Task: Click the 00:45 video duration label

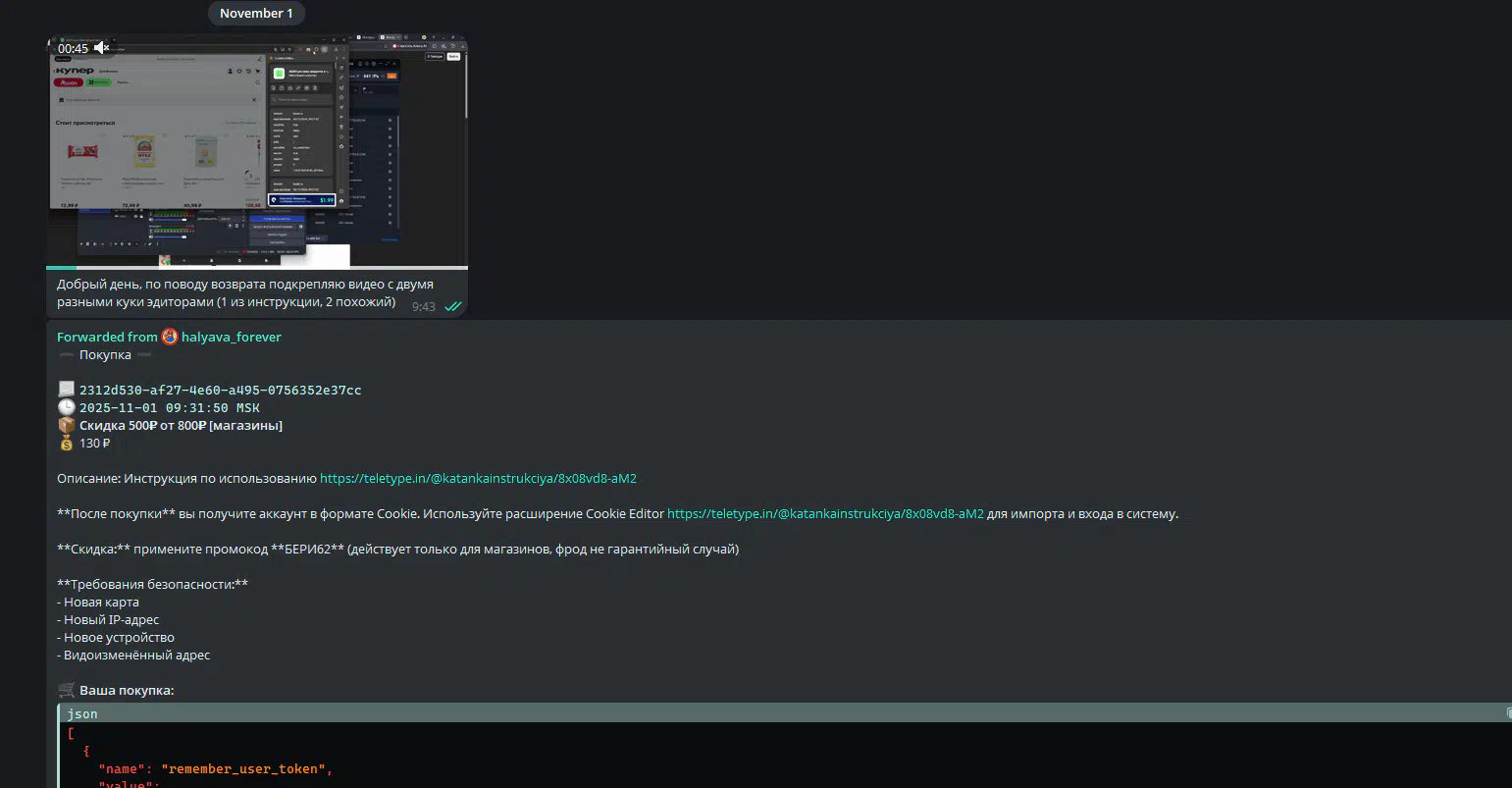Action: tap(73, 48)
